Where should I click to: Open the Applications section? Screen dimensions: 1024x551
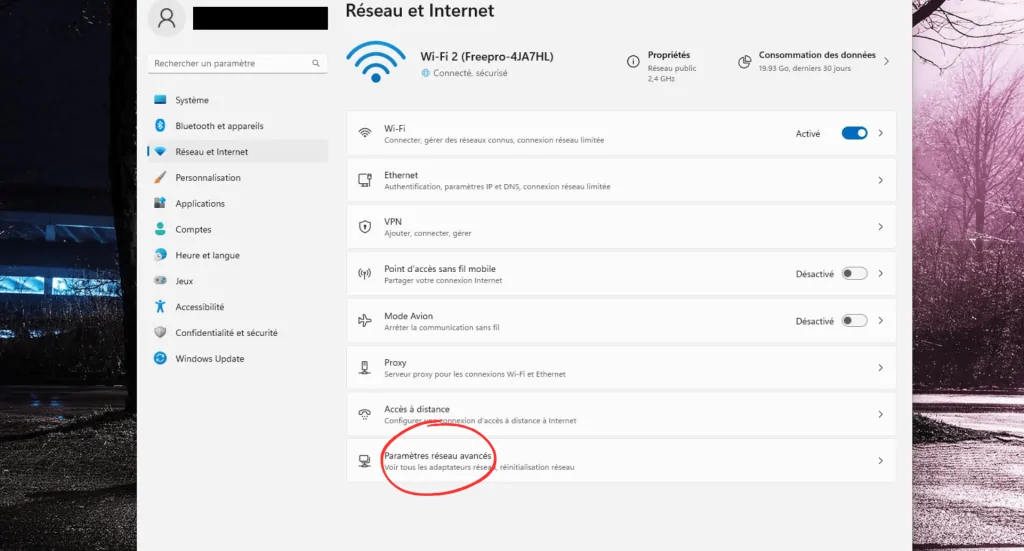click(238, 203)
